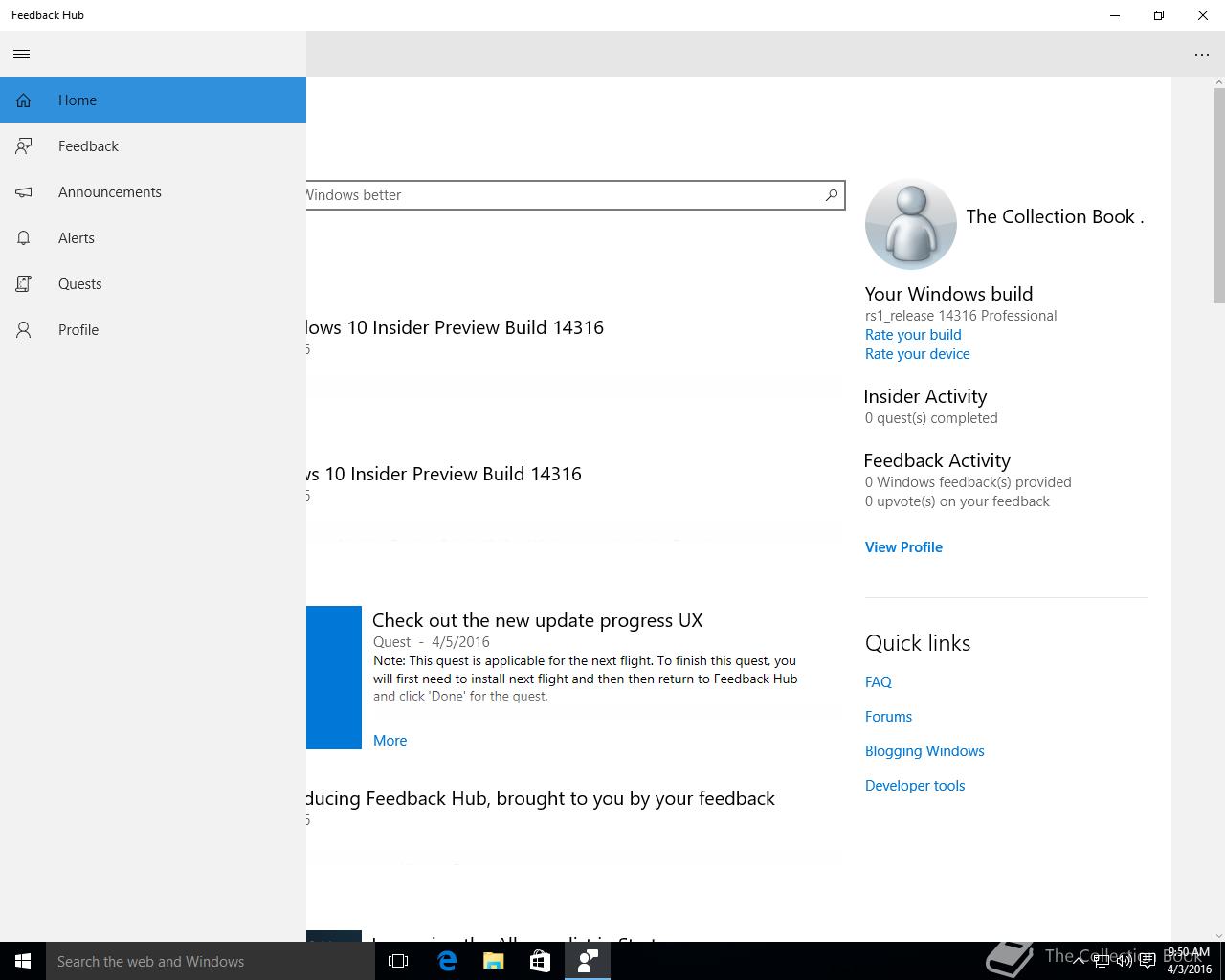
Task: Restore down the Feedback Hub window
Action: [1159, 15]
